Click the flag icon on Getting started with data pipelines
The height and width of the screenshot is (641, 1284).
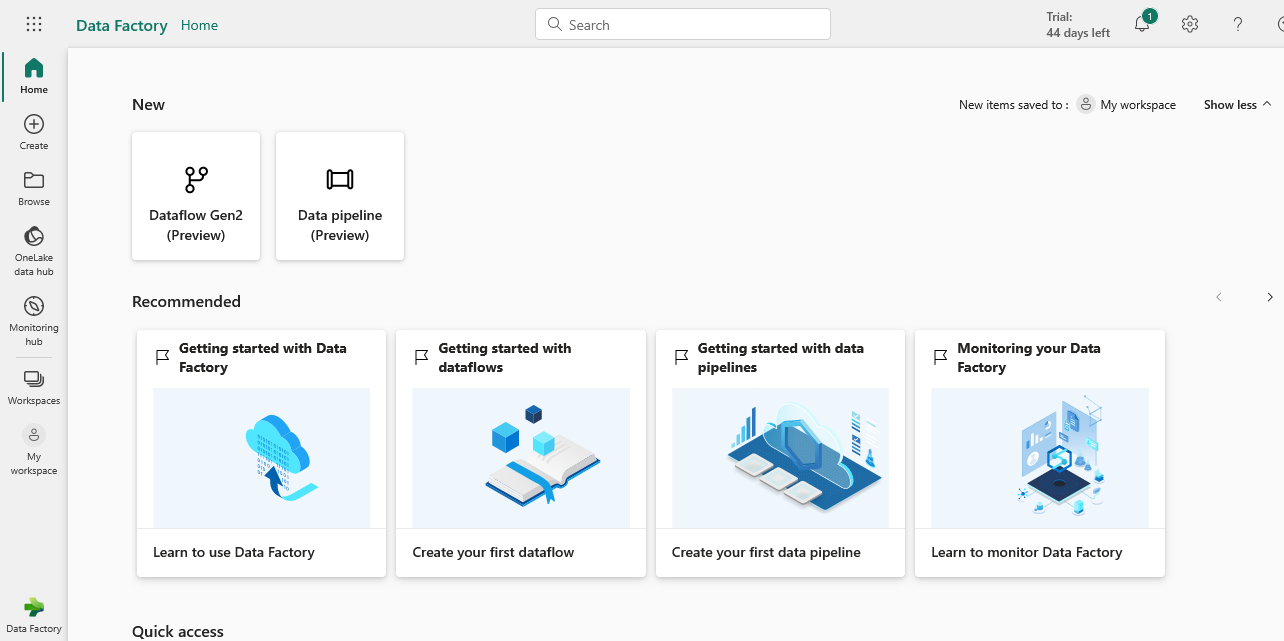pos(681,357)
